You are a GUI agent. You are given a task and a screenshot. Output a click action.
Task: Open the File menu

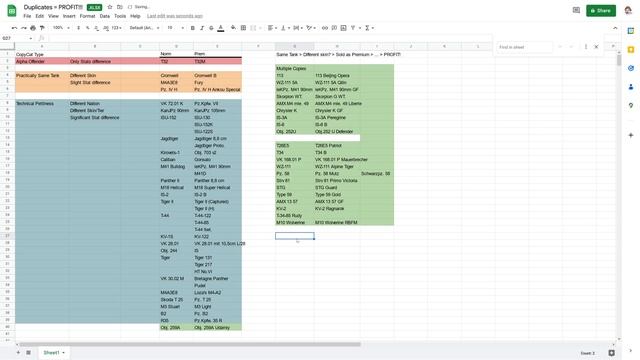[x=27, y=16]
